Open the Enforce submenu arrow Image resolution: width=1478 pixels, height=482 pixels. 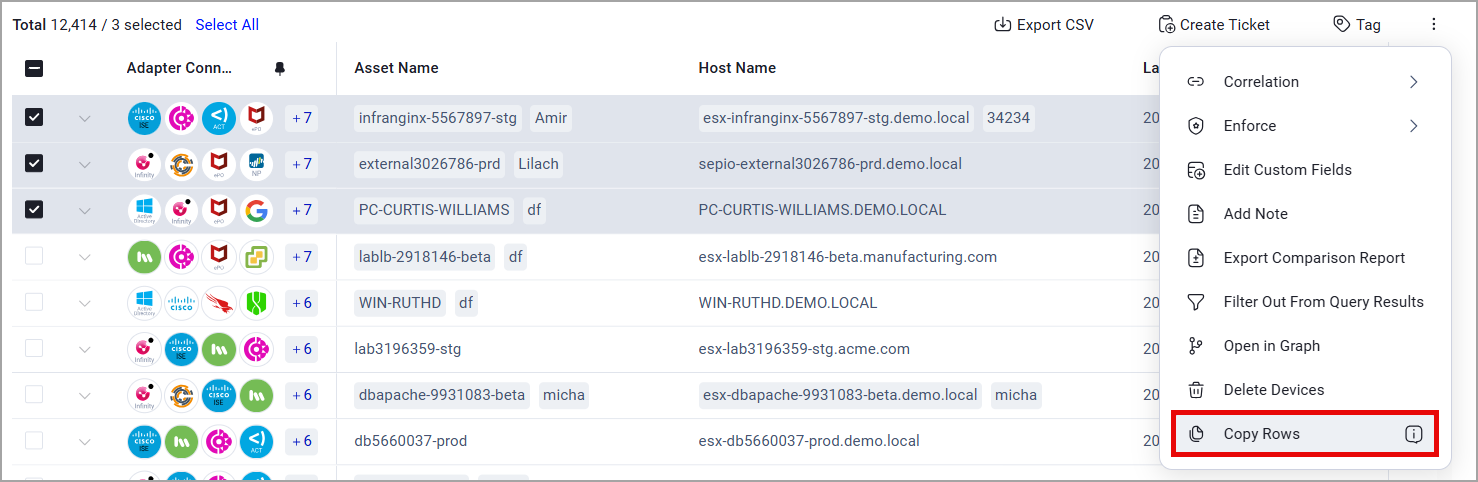pos(1414,126)
